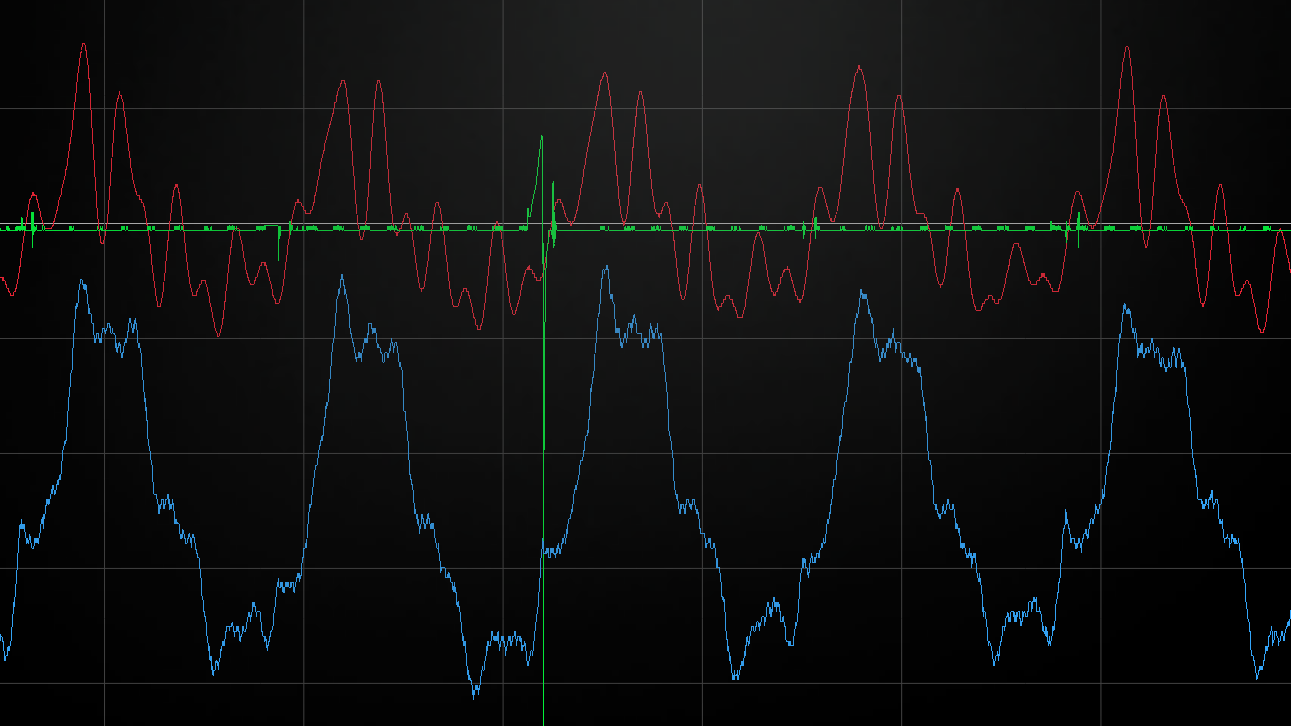The image size is (1291, 726).
Task: Click the fourth blue waveform peak
Action: pyautogui.click(x=862, y=292)
